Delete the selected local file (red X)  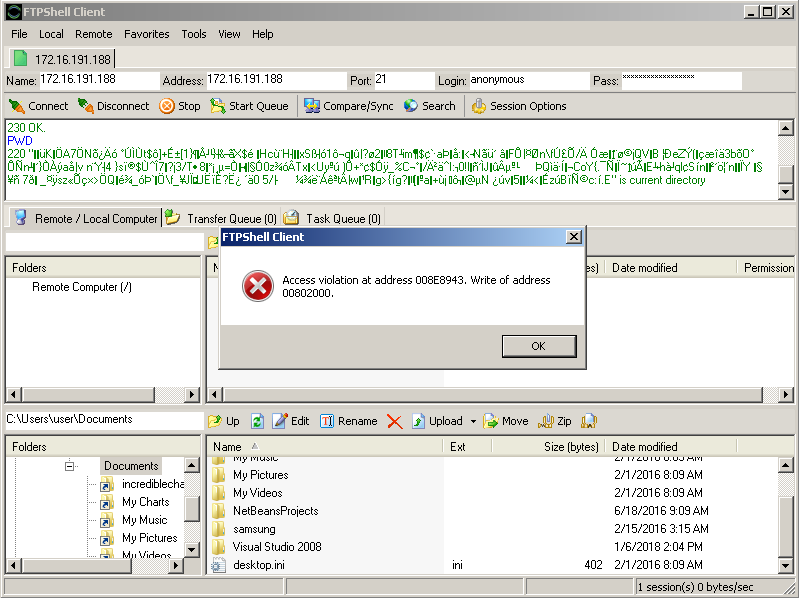tap(394, 421)
